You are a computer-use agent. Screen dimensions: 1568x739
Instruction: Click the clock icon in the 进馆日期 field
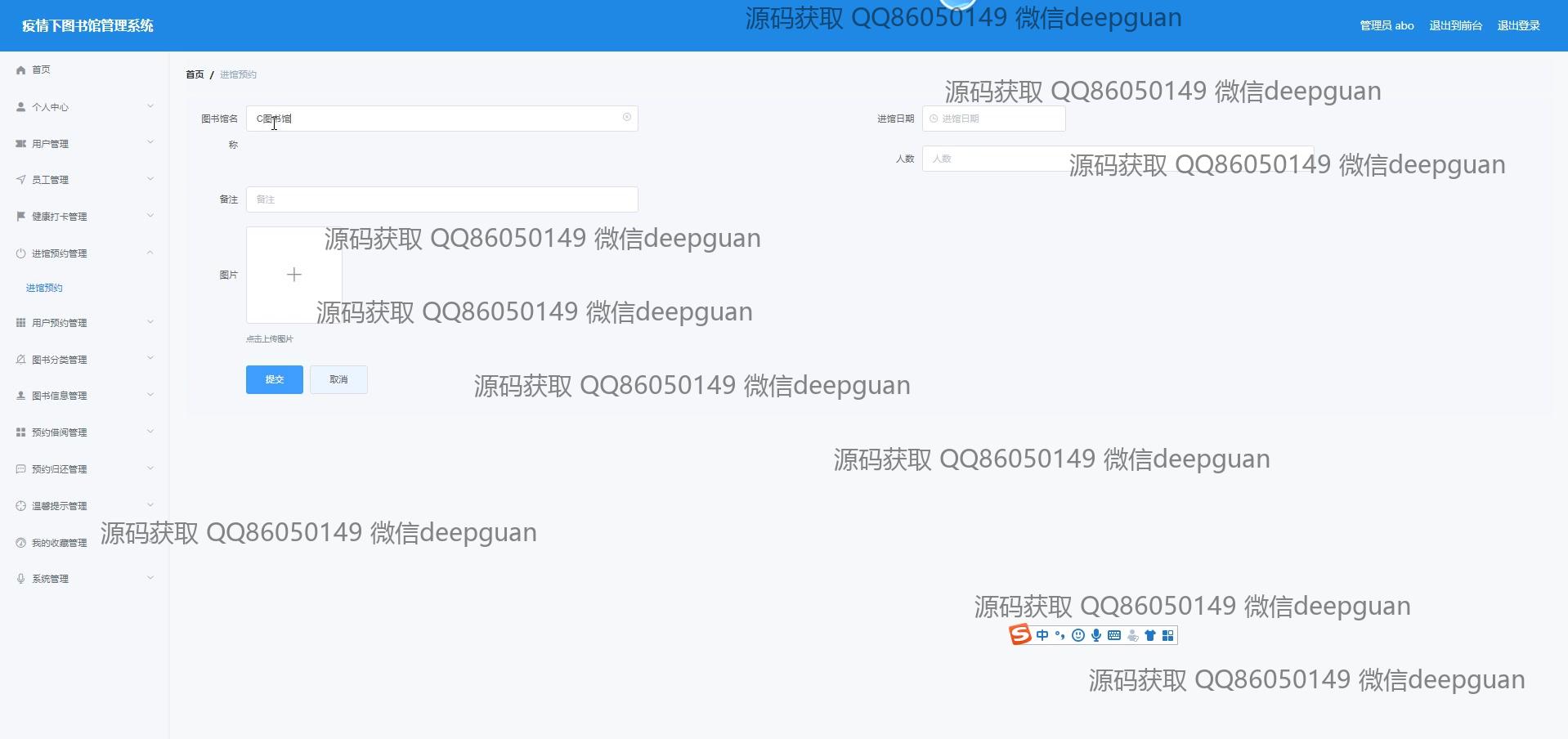coord(934,119)
